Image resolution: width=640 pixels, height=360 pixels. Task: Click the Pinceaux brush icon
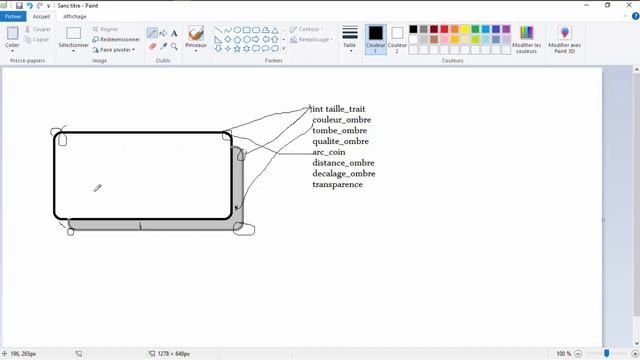[x=196, y=33]
